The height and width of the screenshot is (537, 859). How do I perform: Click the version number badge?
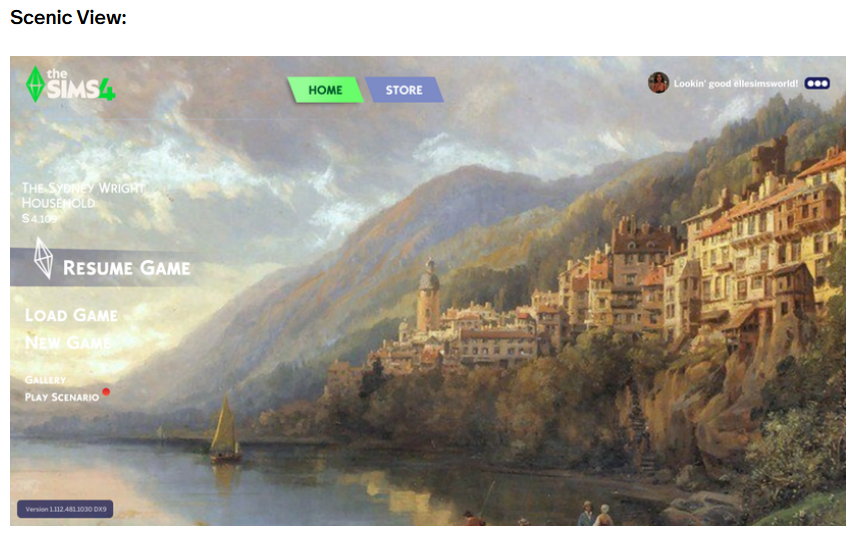65,509
